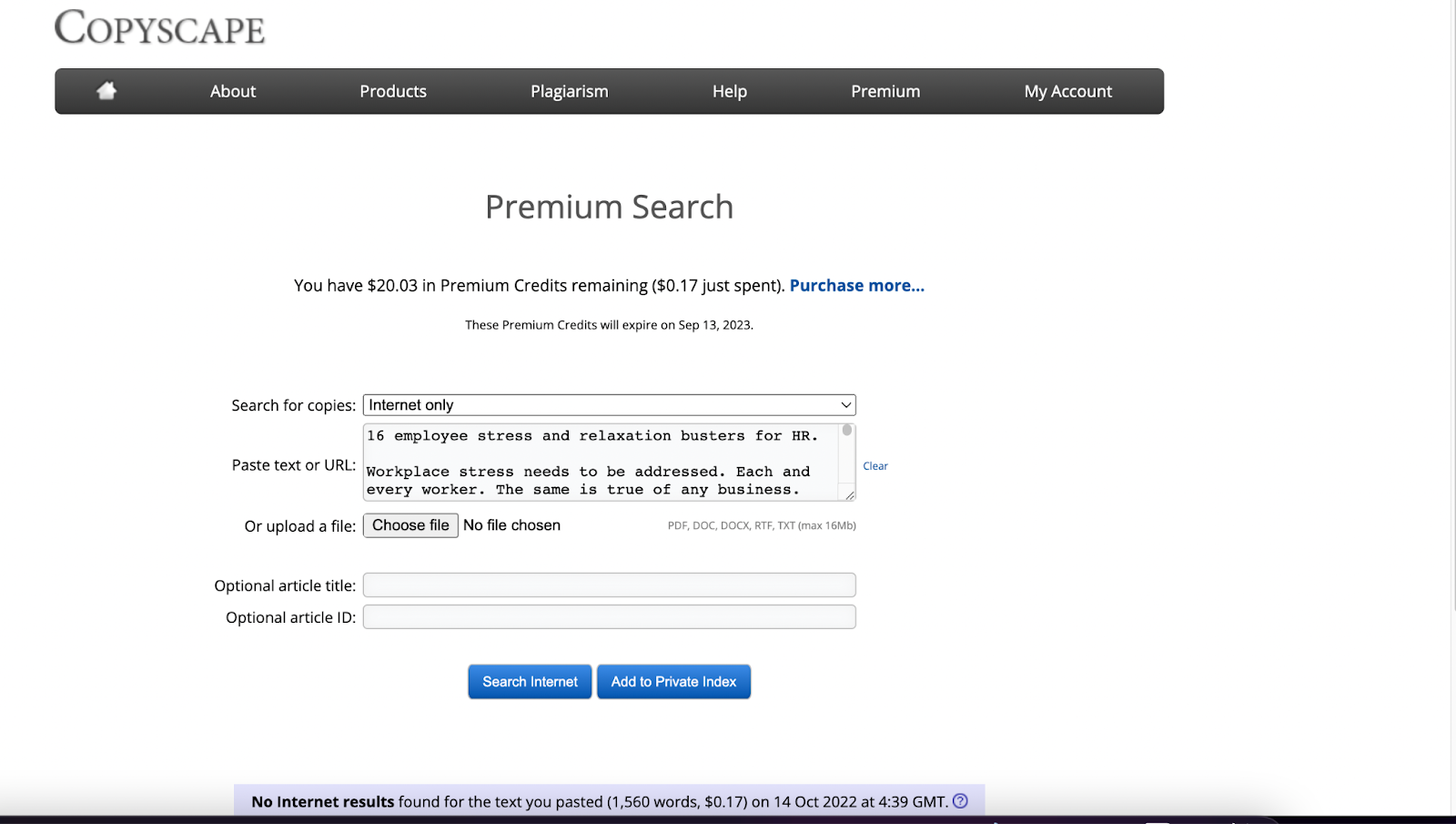Open the My Account menu
Image resolution: width=1456 pixels, height=824 pixels.
pos(1068,91)
